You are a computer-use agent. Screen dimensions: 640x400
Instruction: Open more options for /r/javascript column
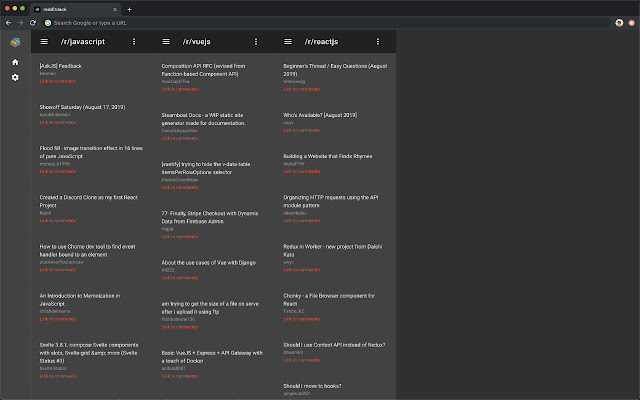tap(134, 42)
